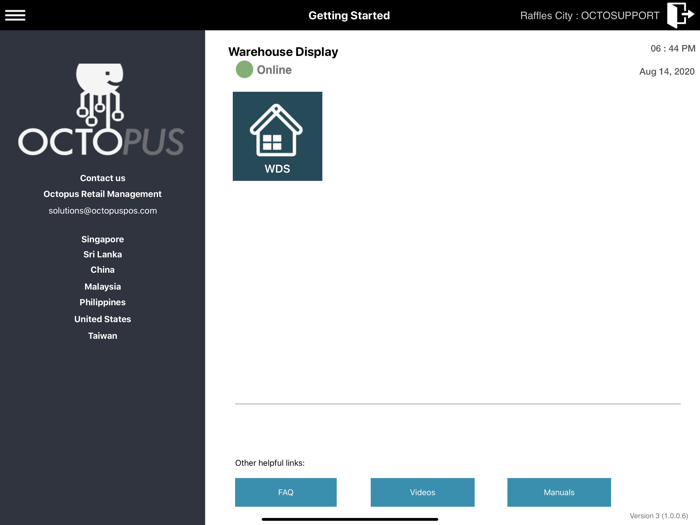Viewport: 700px width, 525px height.
Task: Select Philippines in contact list
Action: coord(103,302)
